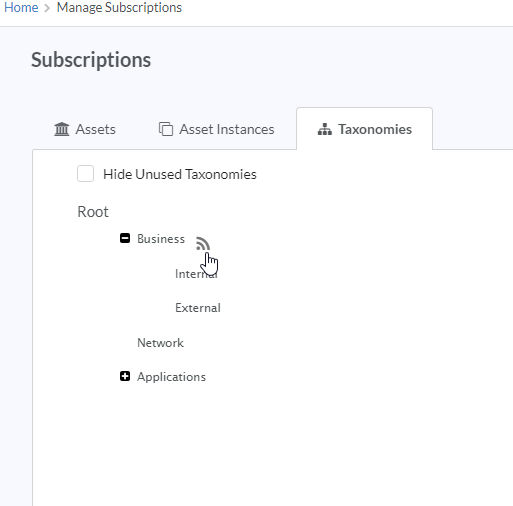This screenshot has width=513, height=506.
Task: Click the stacked pages icon for Asset Instances
Action: click(166, 129)
